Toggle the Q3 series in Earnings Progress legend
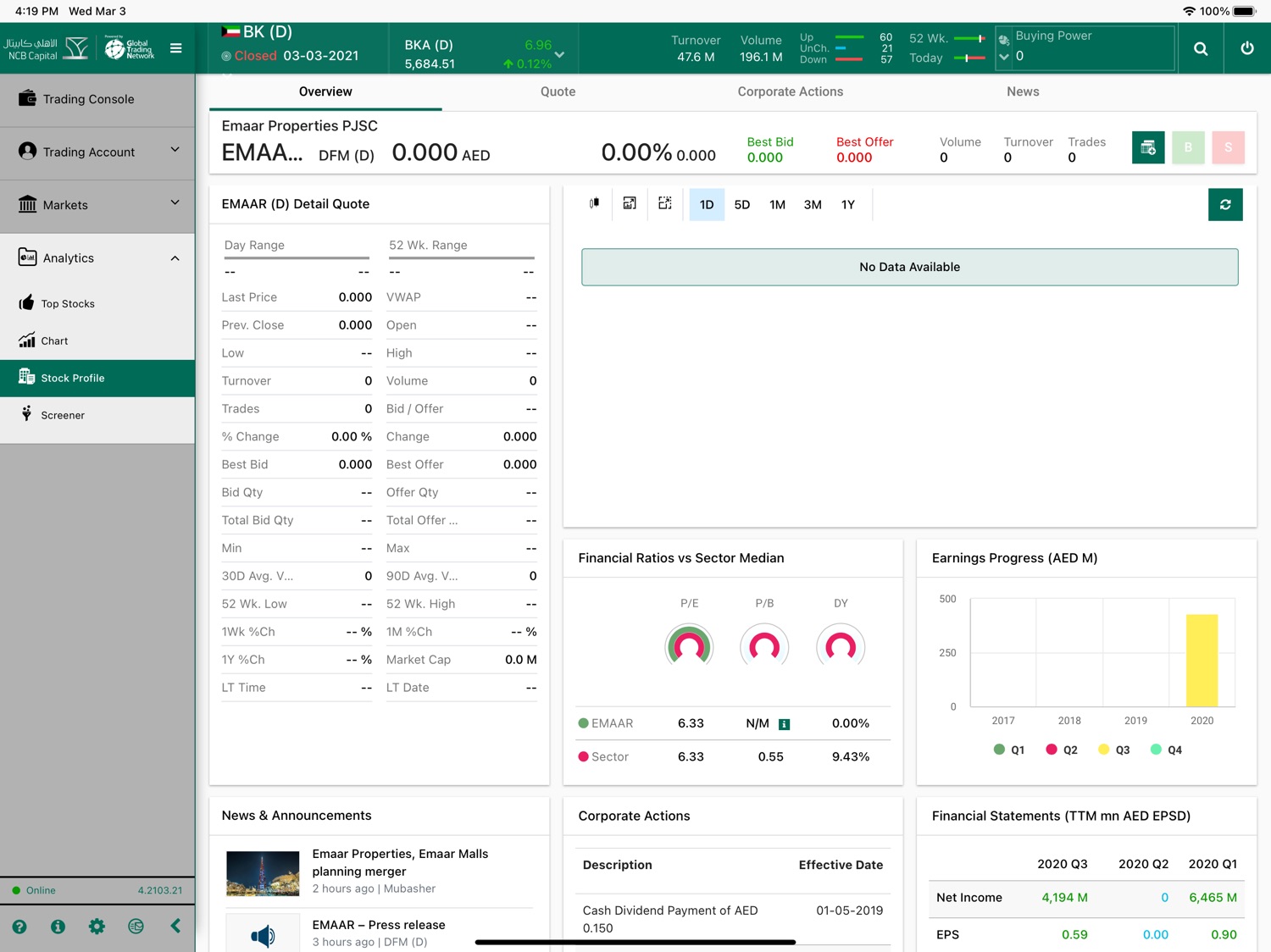The width and height of the screenshot is (1271, 952). (1114, 750)
